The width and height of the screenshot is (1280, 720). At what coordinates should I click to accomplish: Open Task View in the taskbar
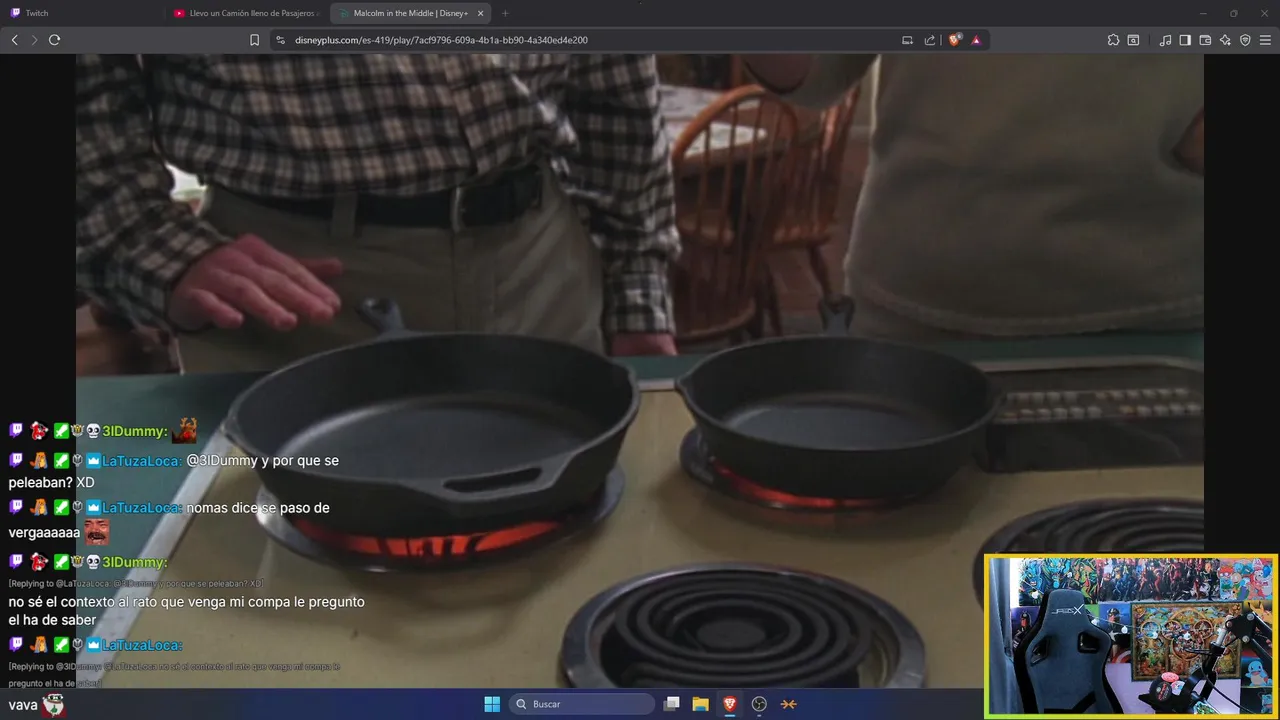pos(672,704)
